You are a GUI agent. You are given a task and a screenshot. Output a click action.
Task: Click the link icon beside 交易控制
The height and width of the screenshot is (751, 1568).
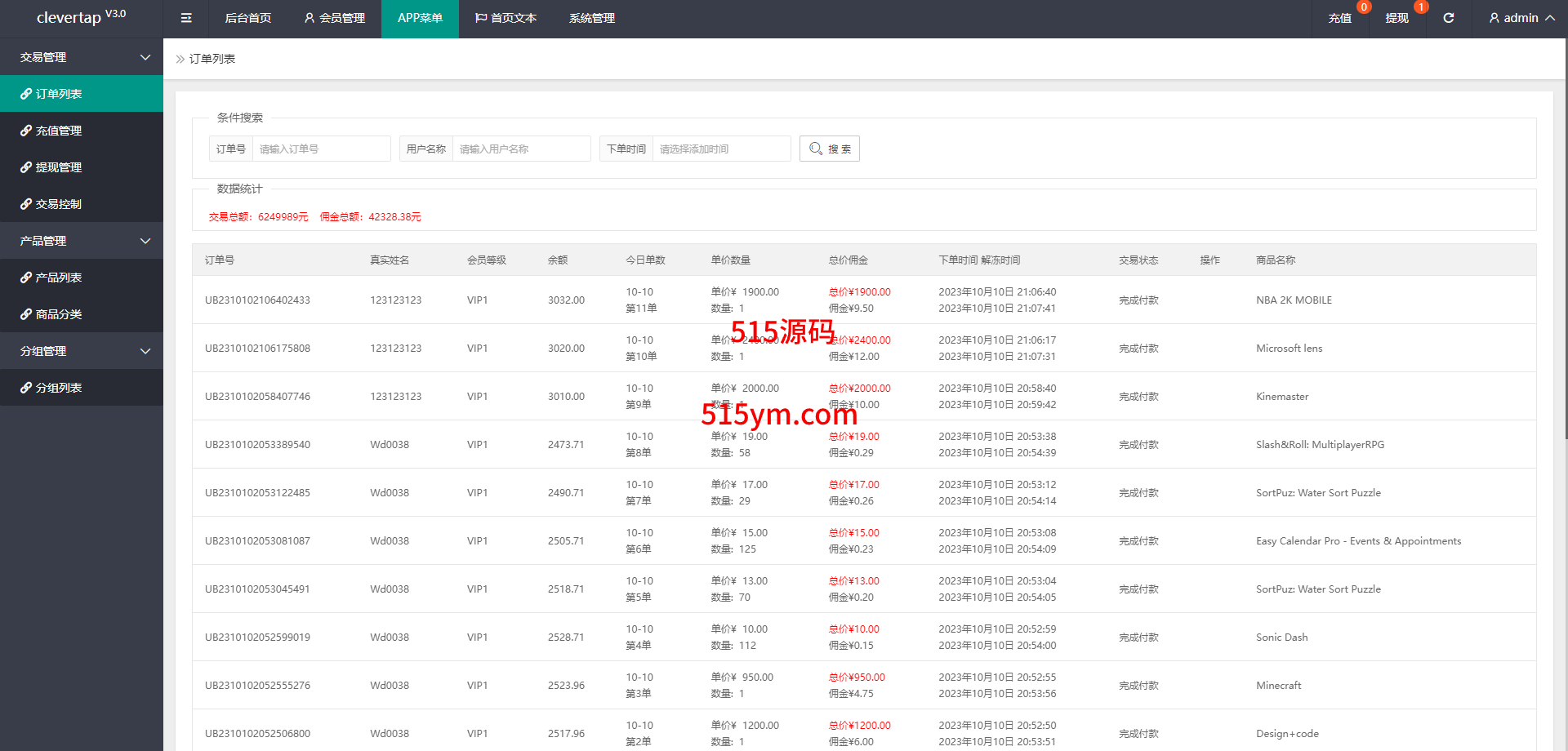click(x=26, y=204)
